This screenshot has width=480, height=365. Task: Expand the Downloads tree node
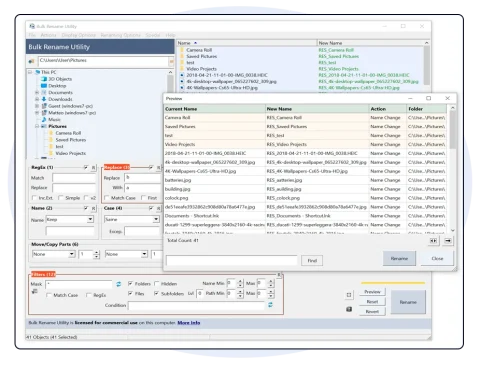(x=37, y=99)
